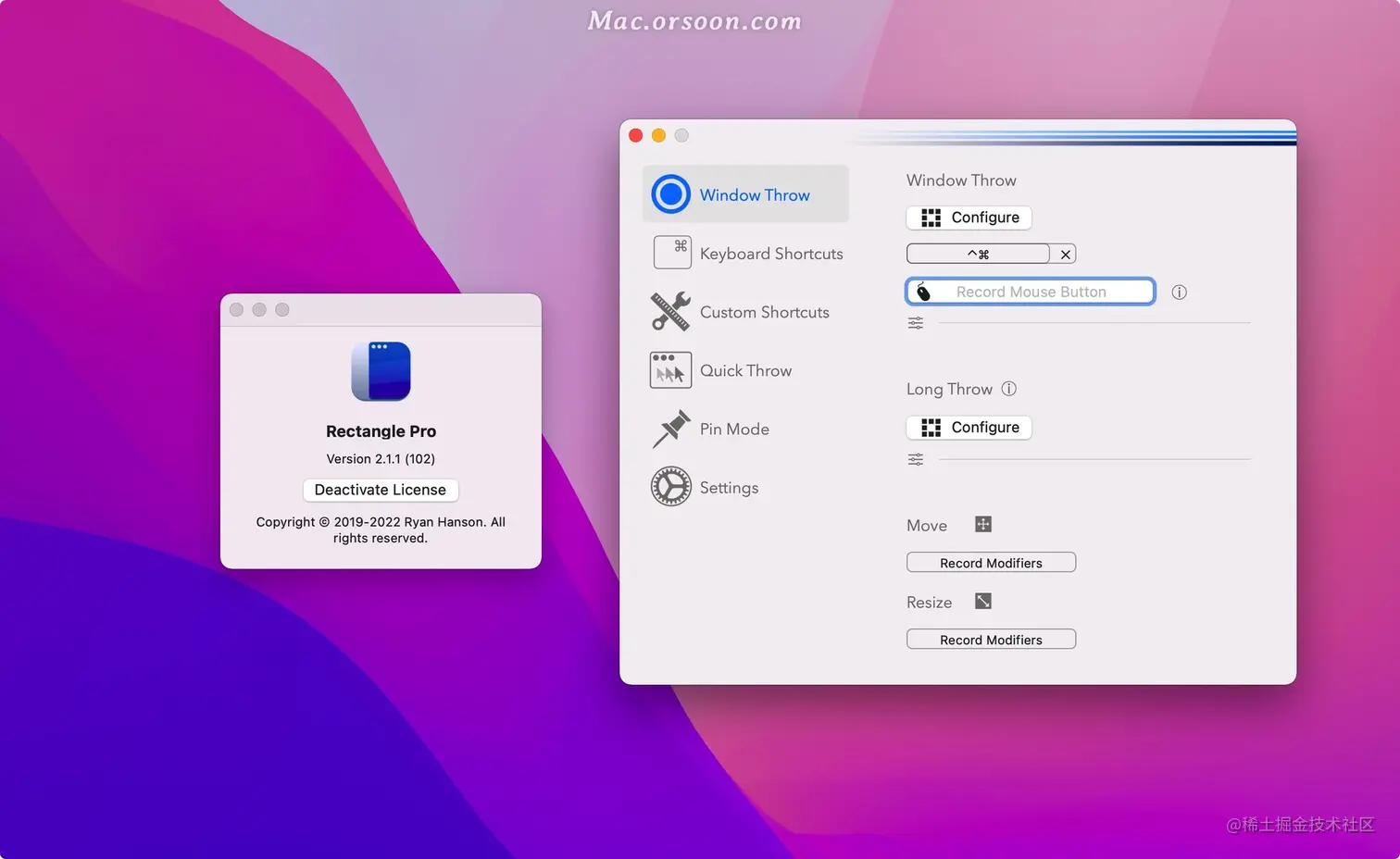Click Record Modifiers under Move

pyautogui.click(x=991, y=563)
